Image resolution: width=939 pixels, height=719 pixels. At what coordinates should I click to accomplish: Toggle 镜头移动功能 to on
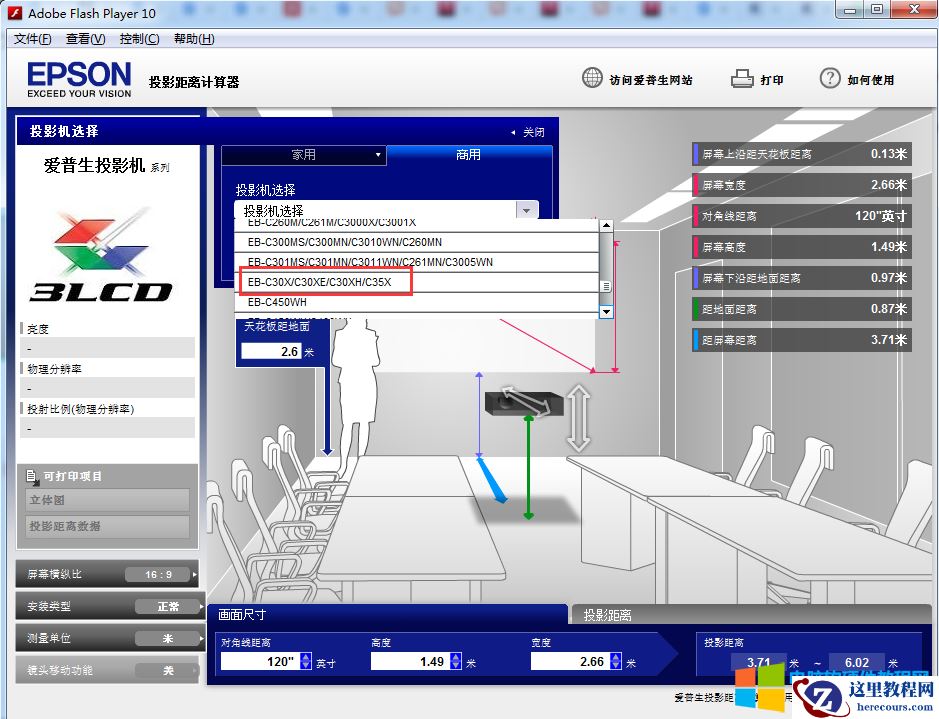tap(168, 670)
